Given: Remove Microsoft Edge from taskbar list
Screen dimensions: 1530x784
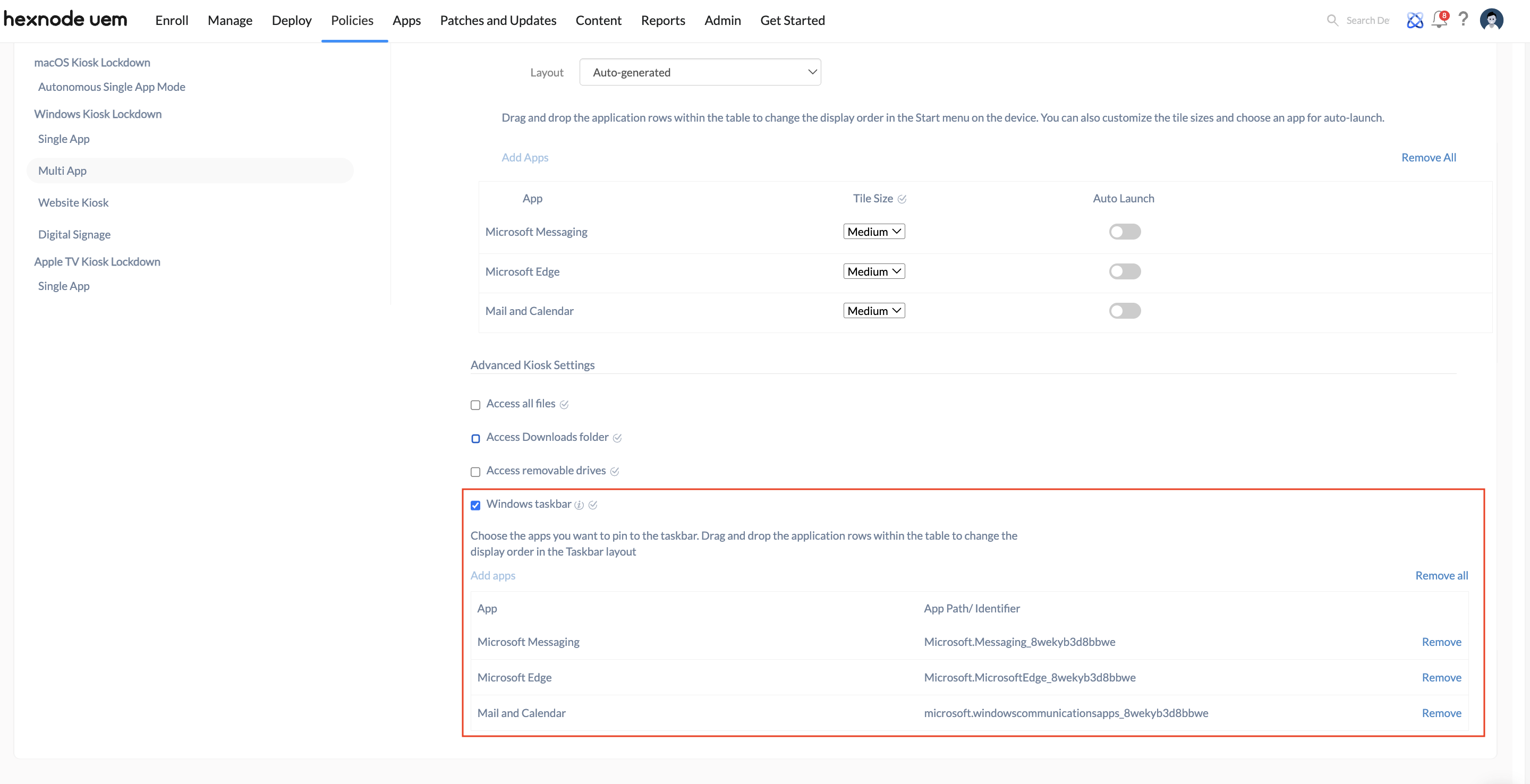Looking at the screenshot, I should (1441, 678).
